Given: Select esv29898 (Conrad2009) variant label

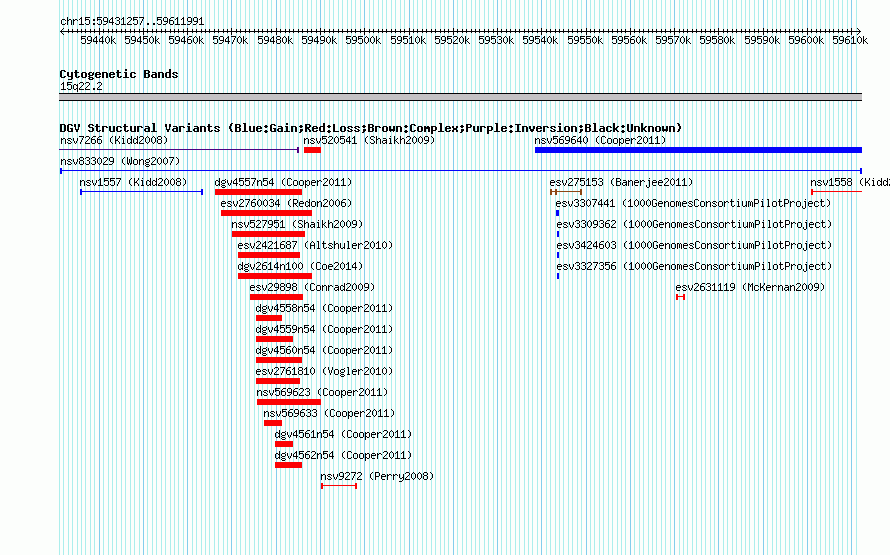Looking at the screenshot, I should tap(312, 287).
